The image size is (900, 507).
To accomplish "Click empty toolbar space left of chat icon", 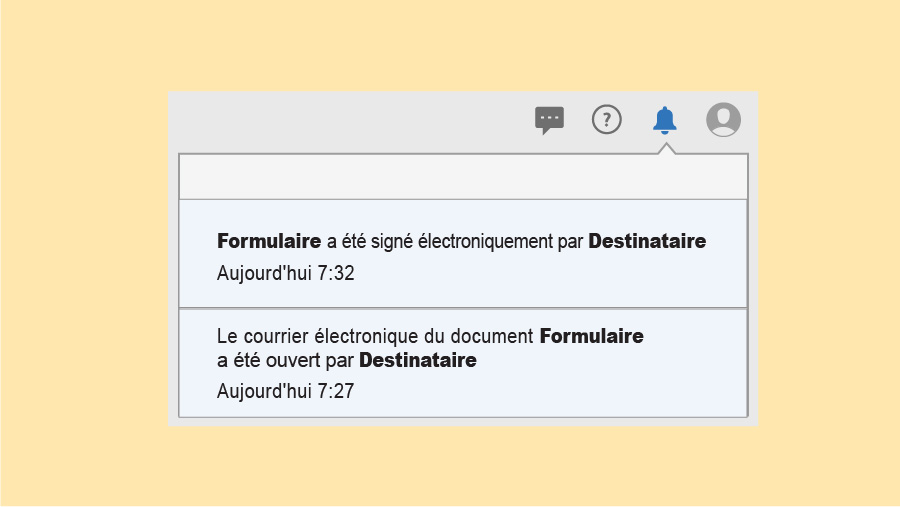I will [350, 120].
